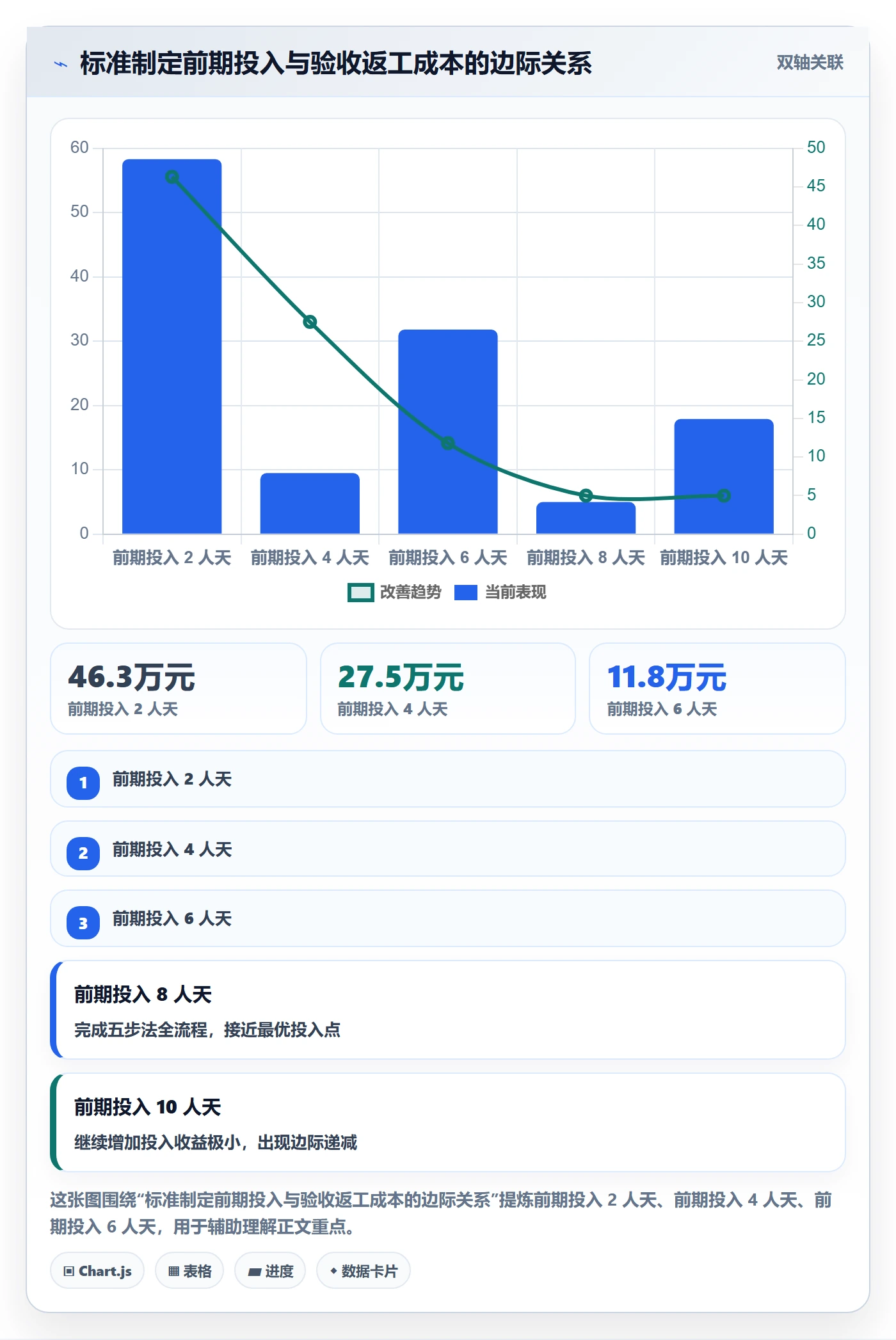This screenshot has height=1340, width=896.
Task: Click the 数据卡片 tag
Action: pos(364,1271)
